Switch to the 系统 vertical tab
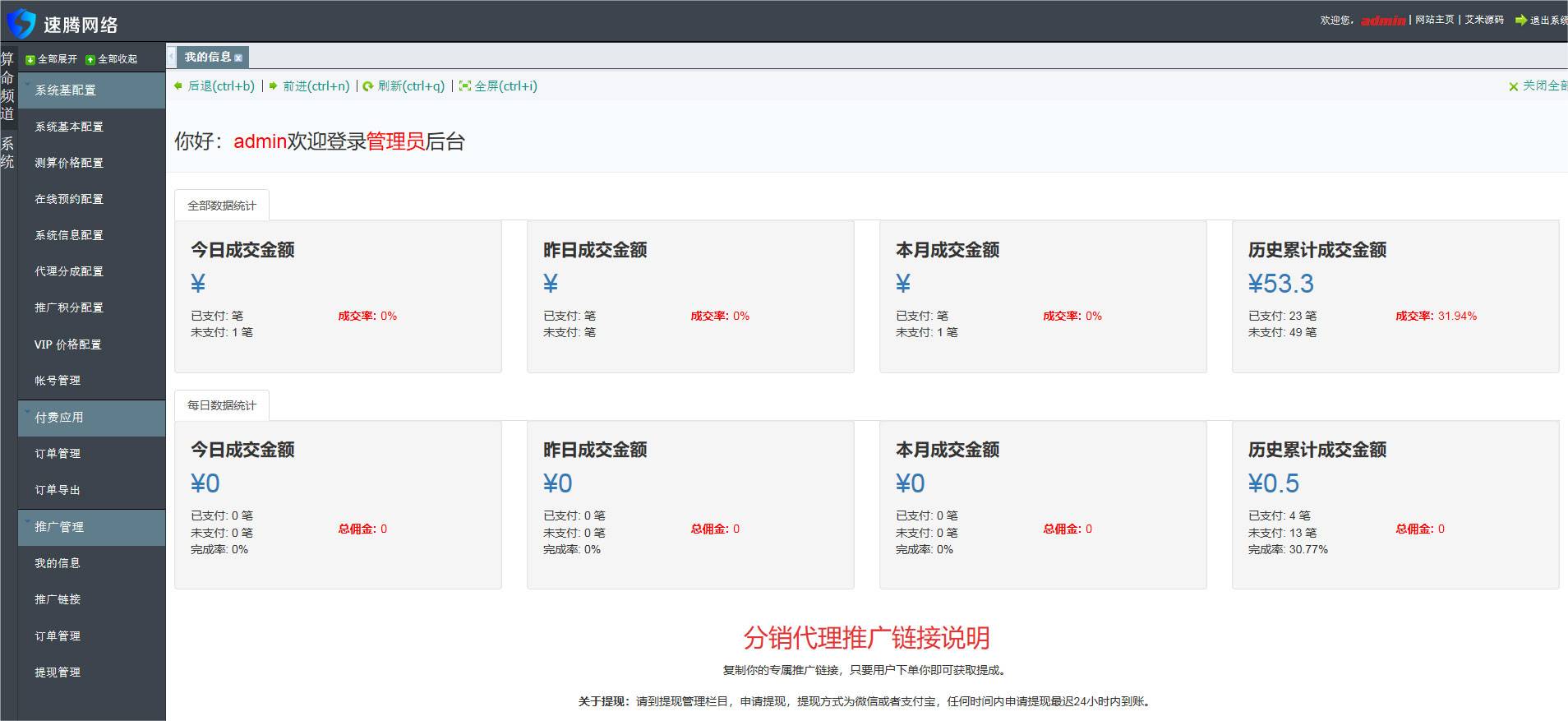Viewport: 1568px width, 721px height. click(7, 153)
